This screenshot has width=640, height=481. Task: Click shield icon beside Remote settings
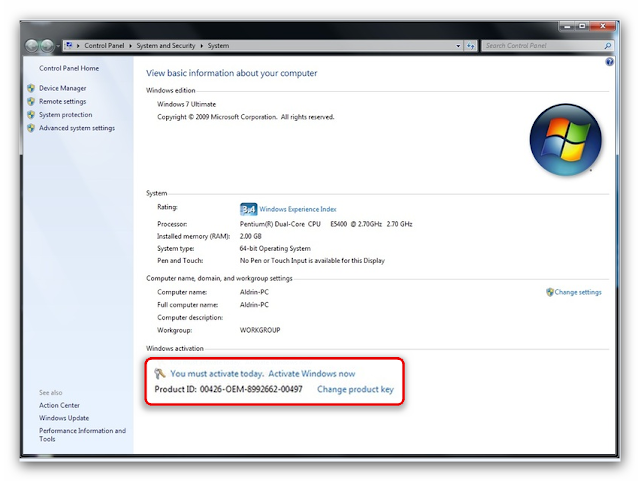pyautogui.click(x=31, y=101)
